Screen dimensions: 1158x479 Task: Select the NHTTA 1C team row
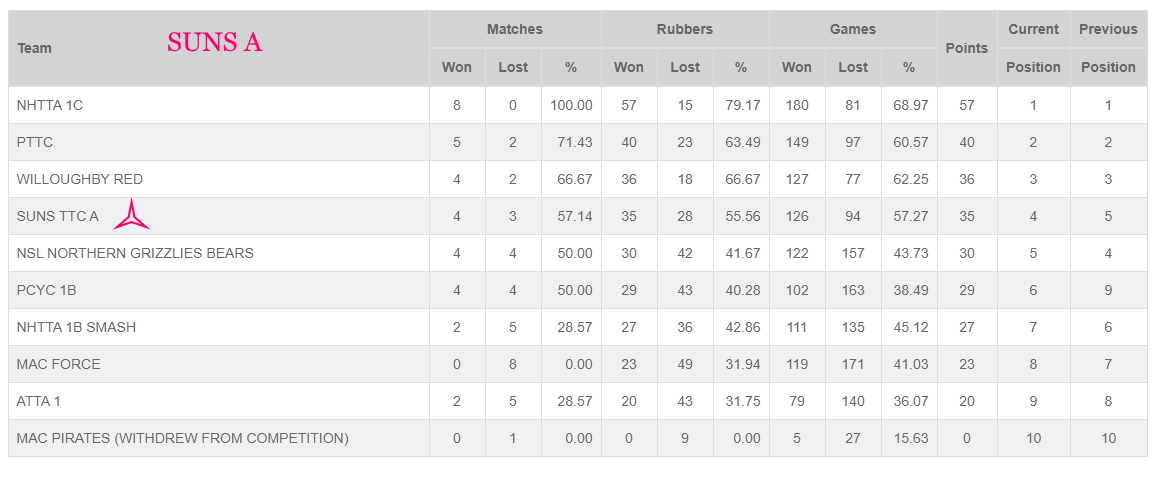tap(578, 106)
